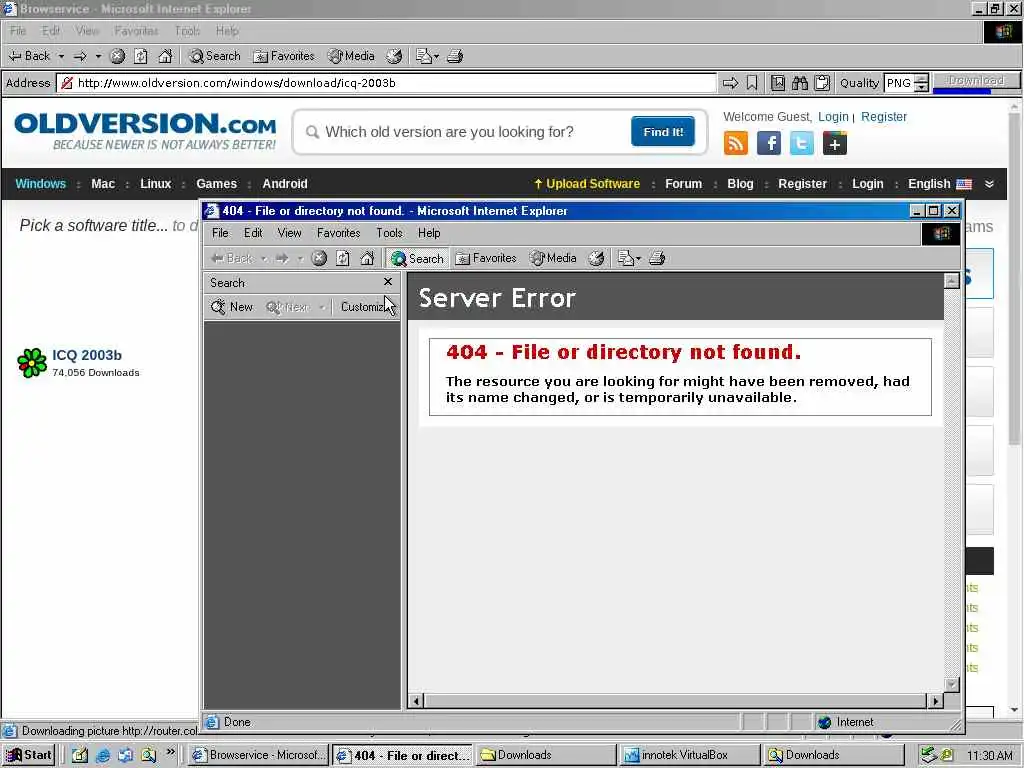1024x768 pixels.
Task: Adjust the PNG Quality stepper arrows
Action: click(x=921, y=83)
